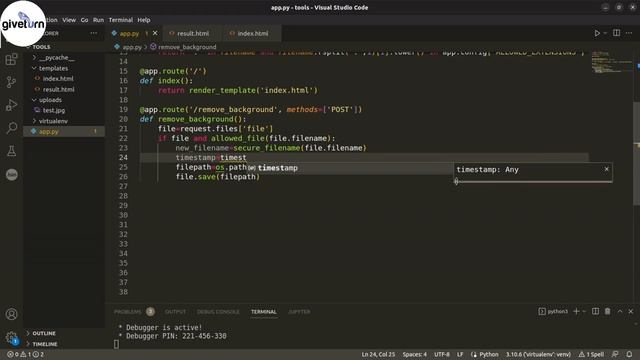The width and height of the screenshot is (640, 360).
Task: Open Explorer views ellipsis menu
Action: [94, 33]
